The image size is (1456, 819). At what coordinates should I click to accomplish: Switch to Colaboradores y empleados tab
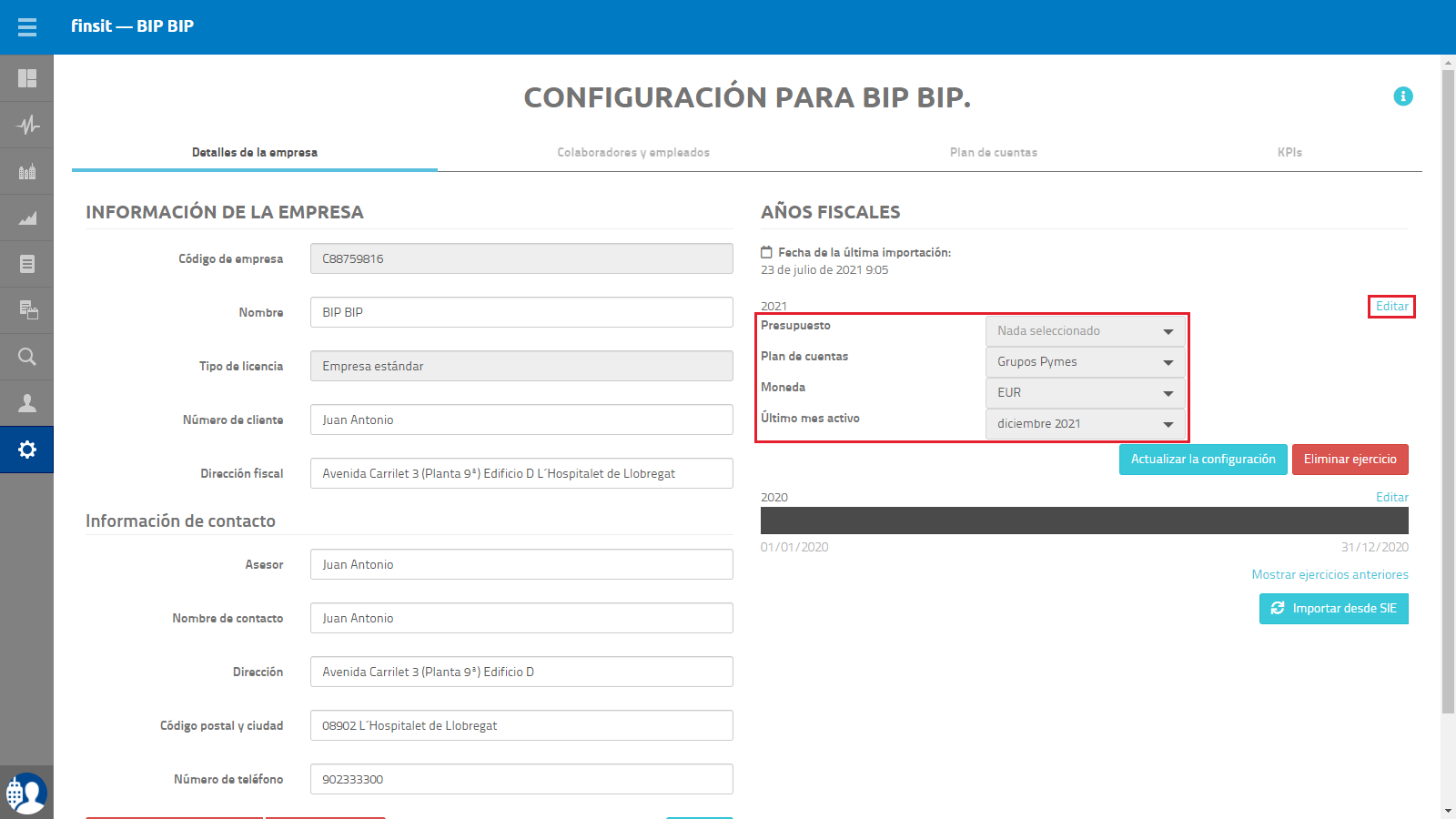point(633,153)
